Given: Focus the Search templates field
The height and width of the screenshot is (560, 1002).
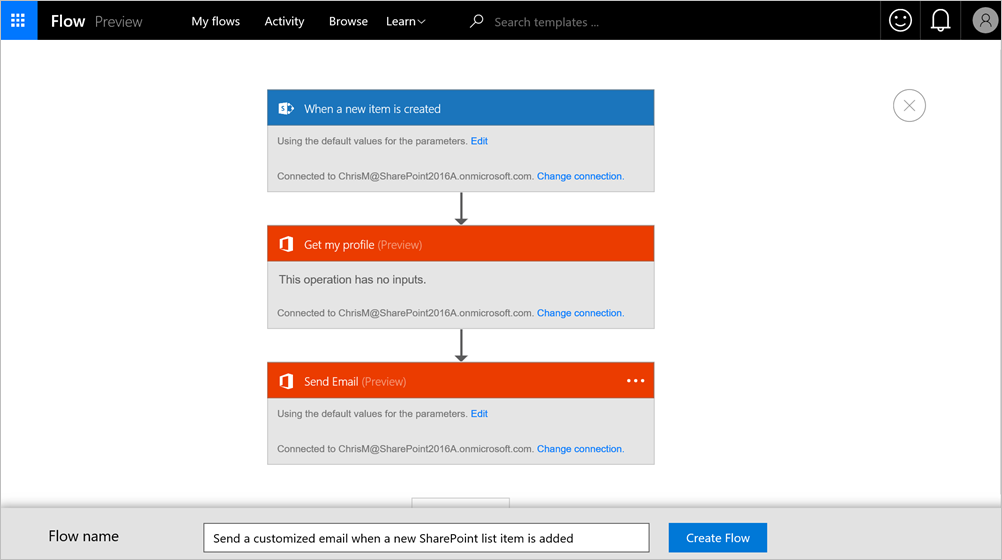Looking at the screenshot, I should (x=546, y=22).
